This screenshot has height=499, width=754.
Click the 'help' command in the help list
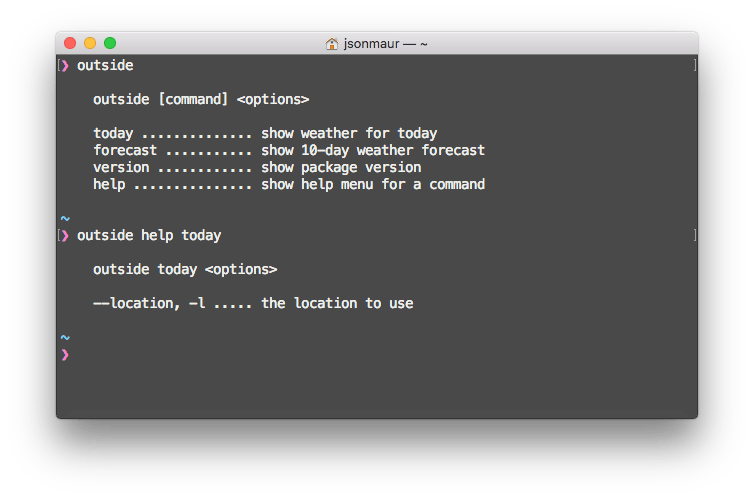click(109, 185)
